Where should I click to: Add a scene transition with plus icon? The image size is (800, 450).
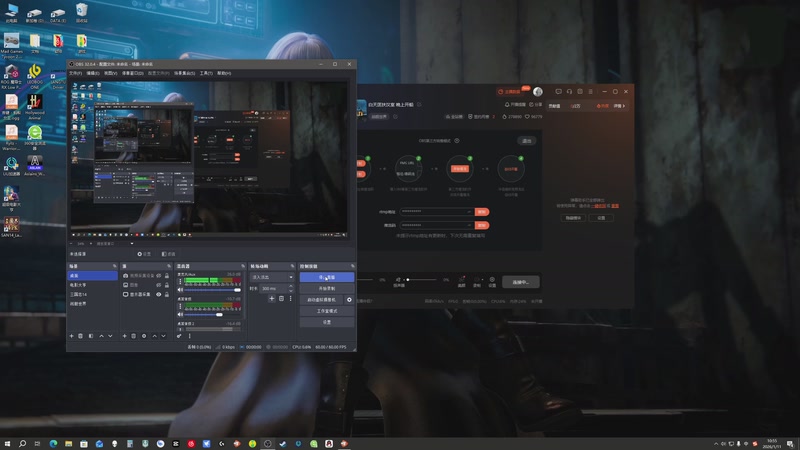tap(271, 298)
